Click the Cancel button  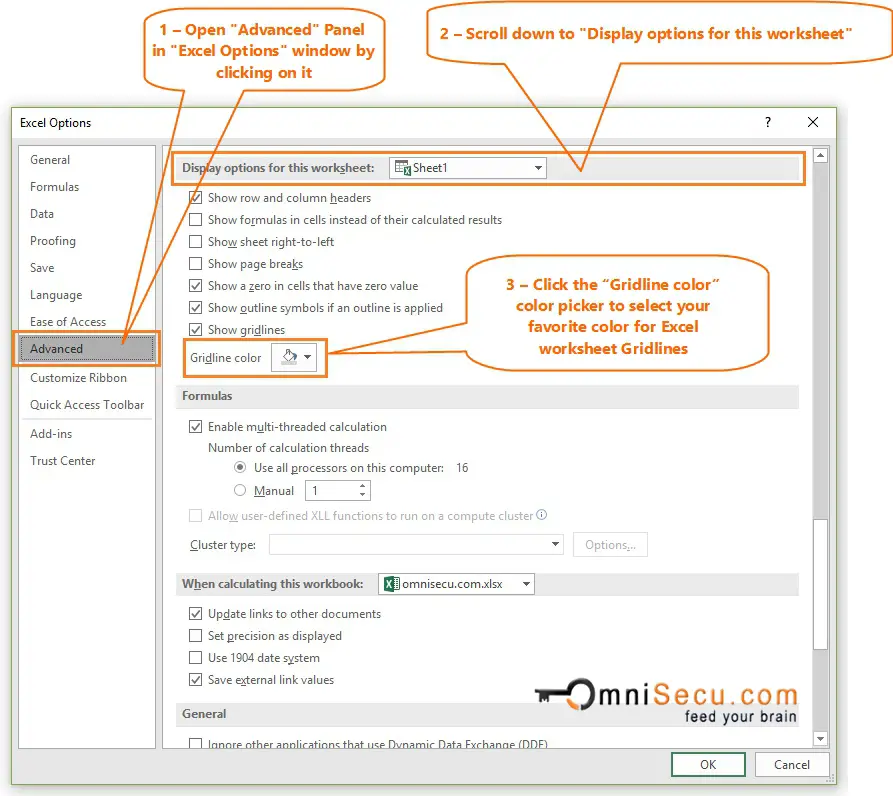[791, 764]
